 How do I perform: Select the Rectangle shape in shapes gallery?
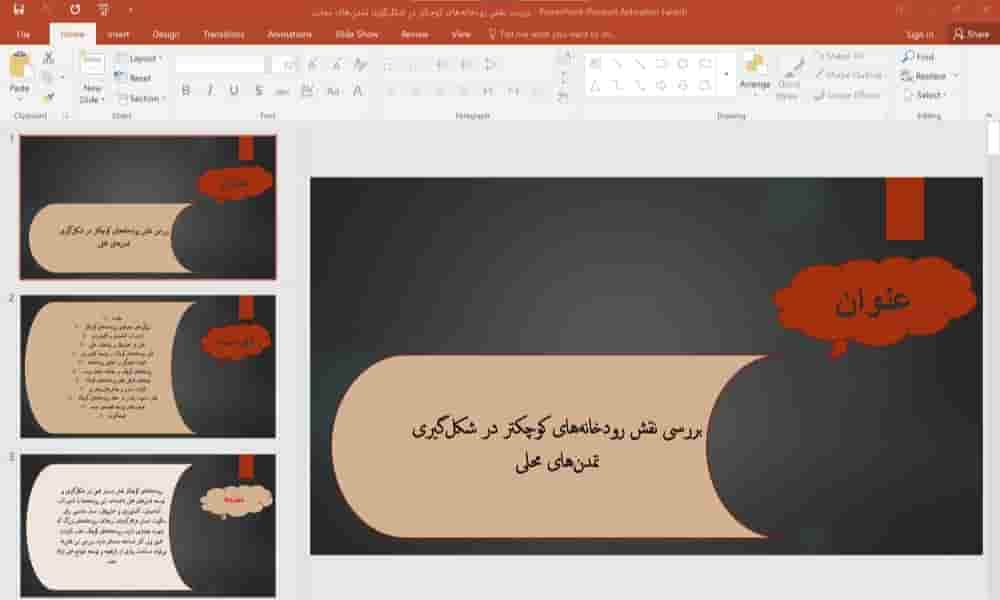[661, 64]
